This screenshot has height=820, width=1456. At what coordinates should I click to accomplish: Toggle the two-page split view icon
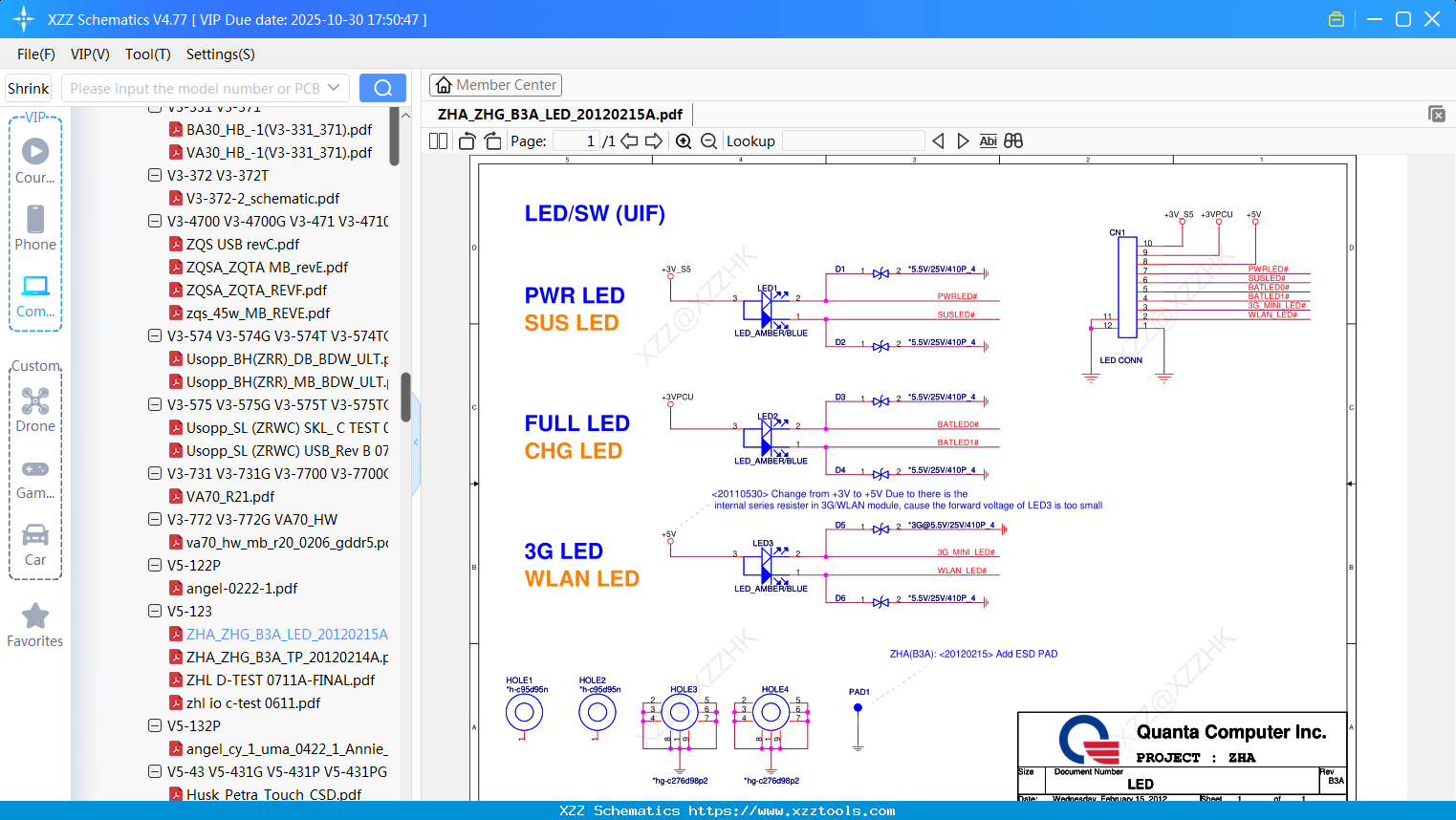click(x=438, y=140)
